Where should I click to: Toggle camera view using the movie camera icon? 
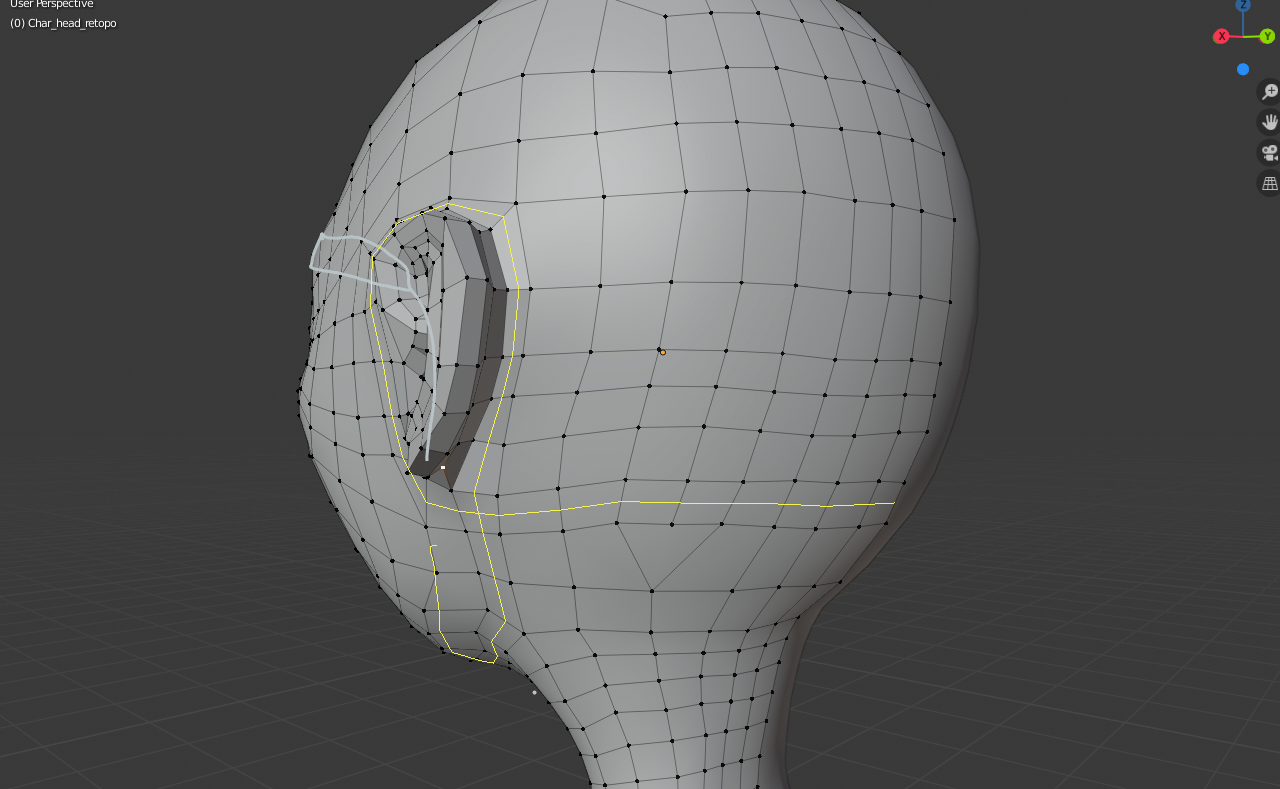1268,152
